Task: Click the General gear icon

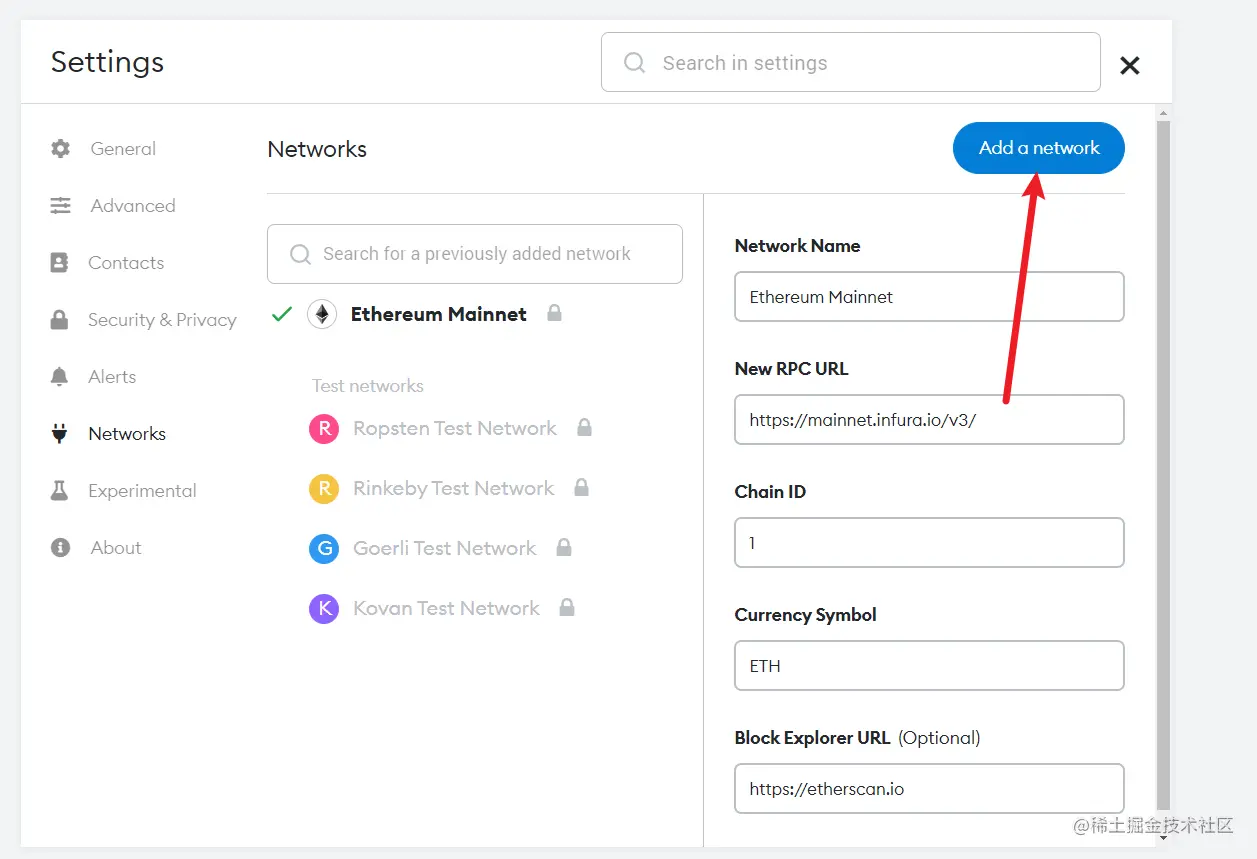Action: (61, 149)
